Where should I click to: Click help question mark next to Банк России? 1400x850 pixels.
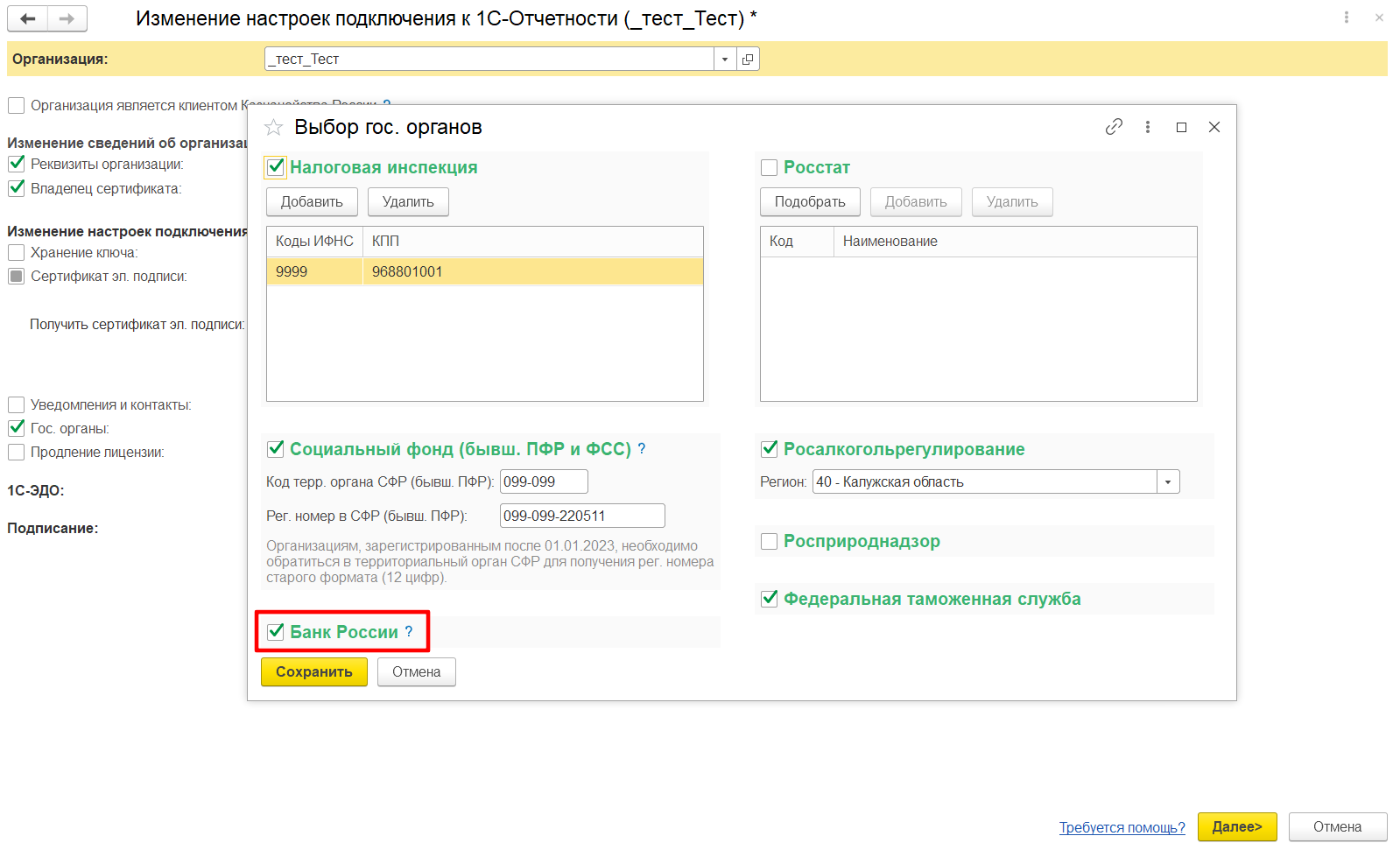click(x=409, y=631)
